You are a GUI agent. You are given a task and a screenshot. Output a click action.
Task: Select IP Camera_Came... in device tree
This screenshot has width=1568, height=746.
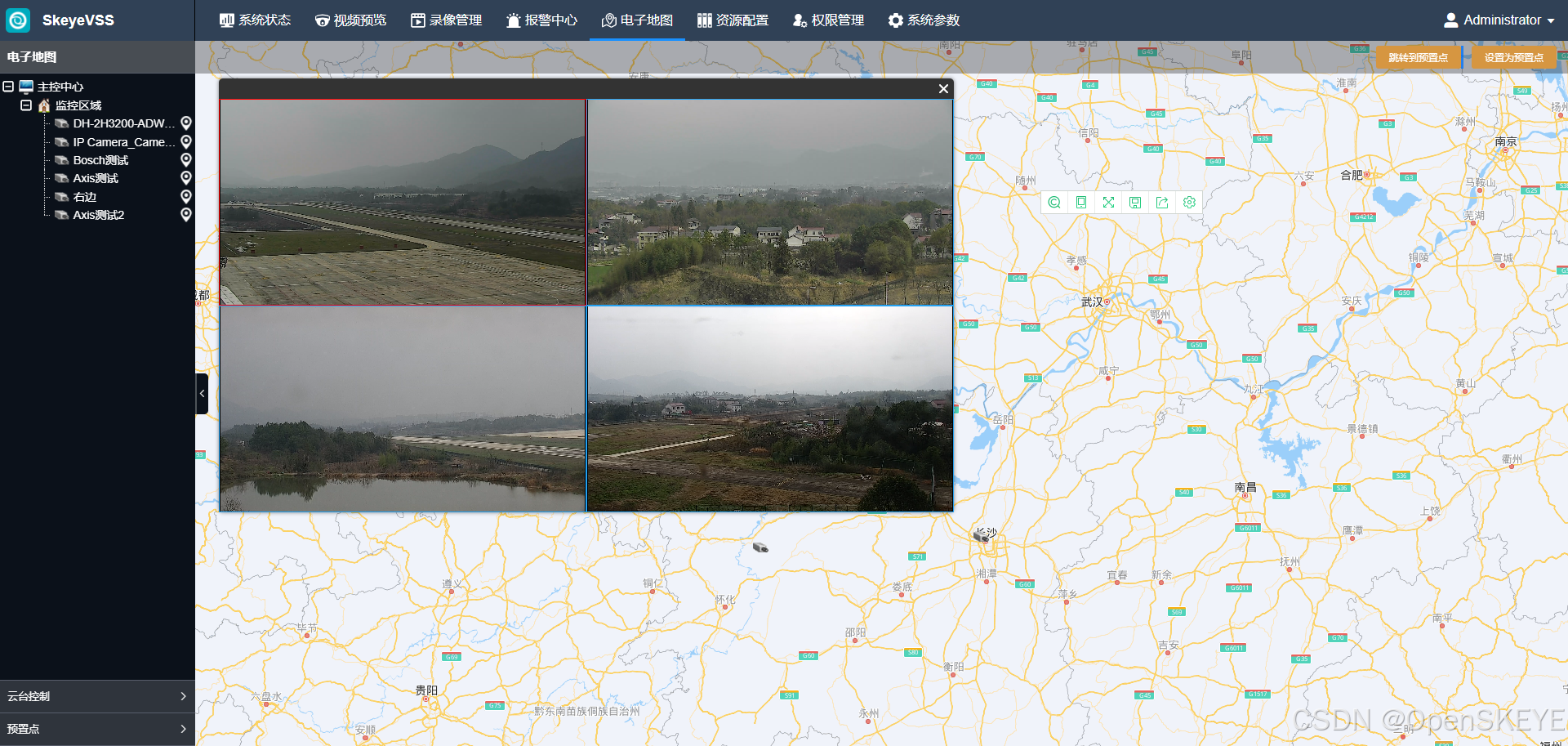123,142
